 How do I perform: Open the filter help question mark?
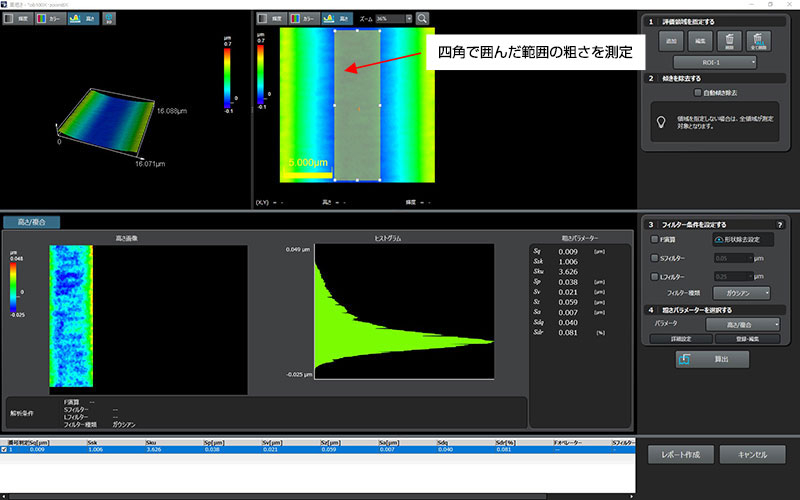(779, 225)
